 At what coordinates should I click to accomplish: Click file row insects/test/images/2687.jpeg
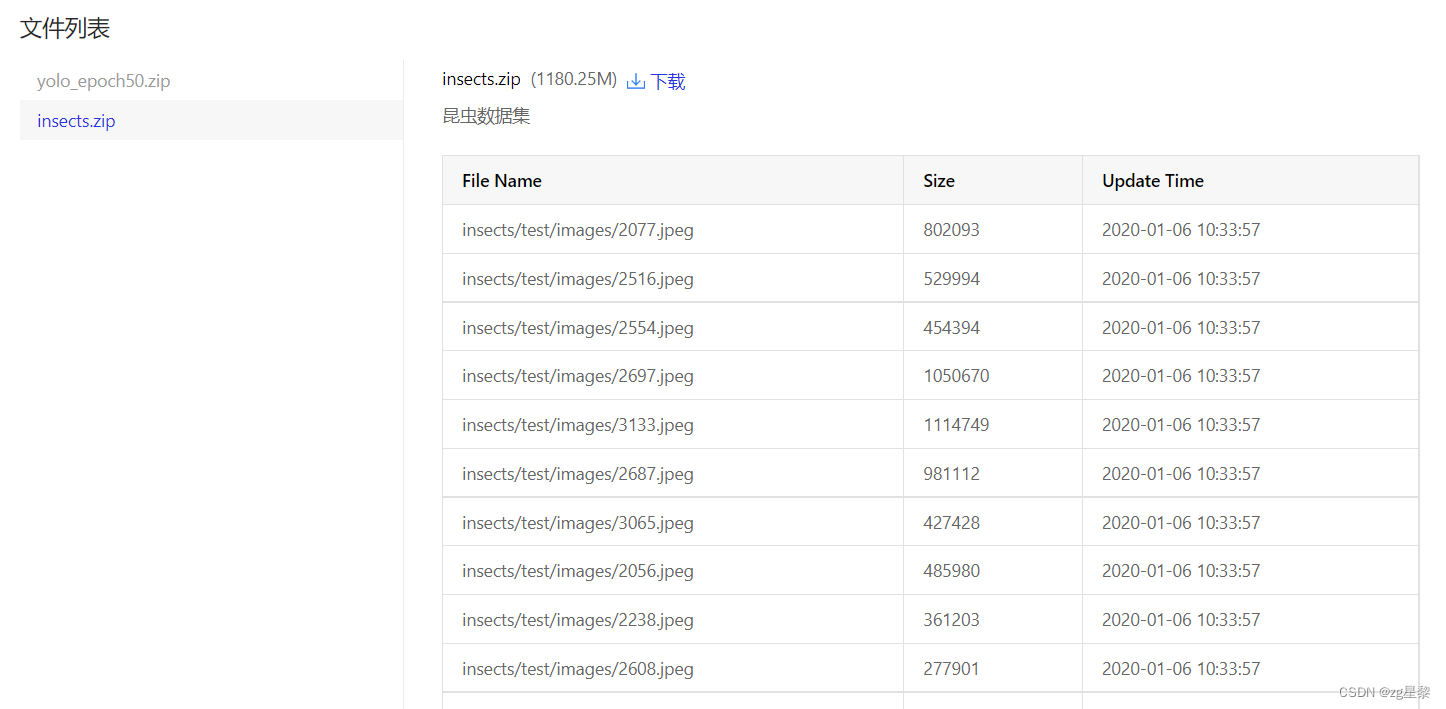point(930,474)
